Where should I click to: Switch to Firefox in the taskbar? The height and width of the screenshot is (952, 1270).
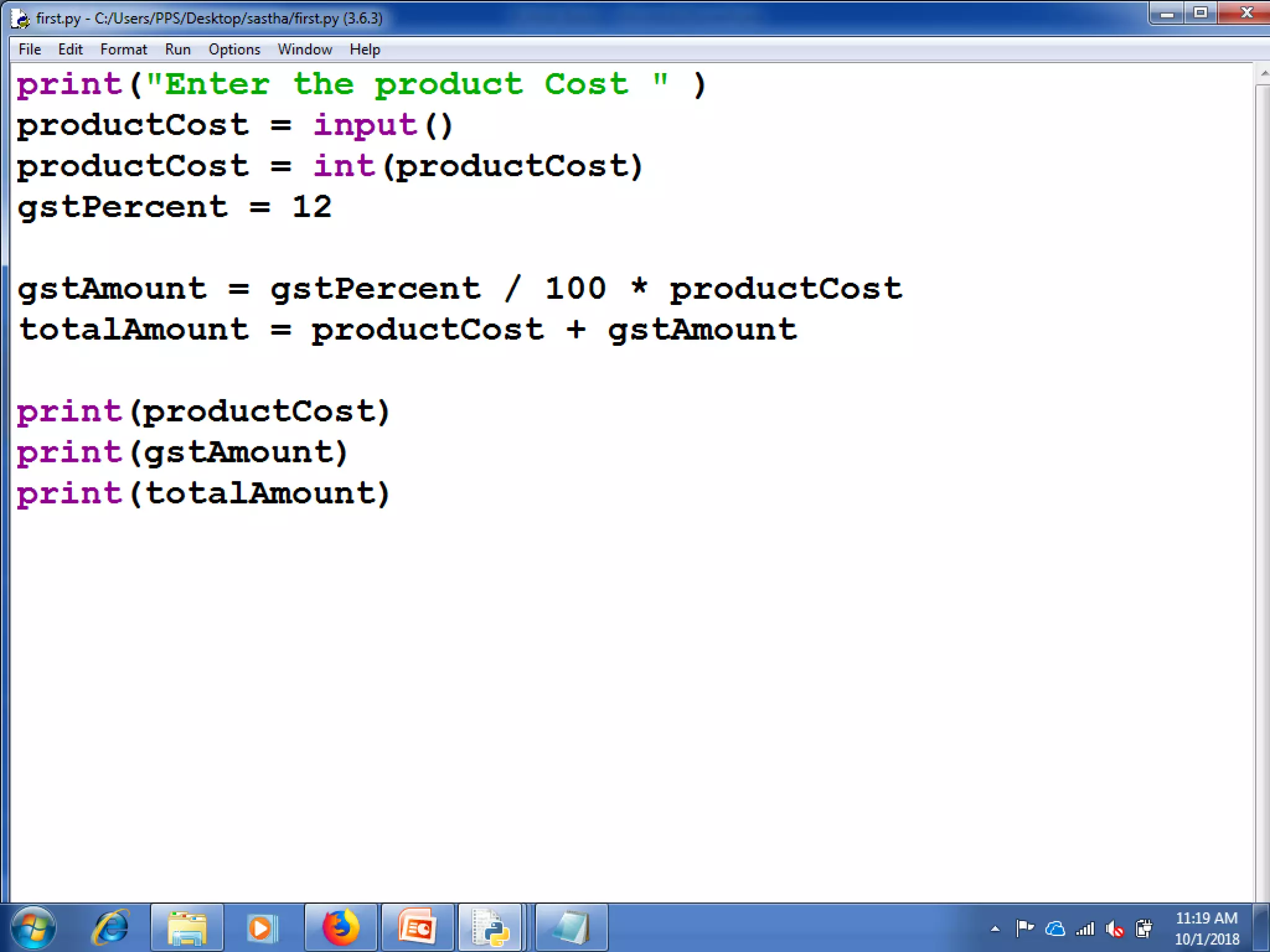(x=340, y=928)
